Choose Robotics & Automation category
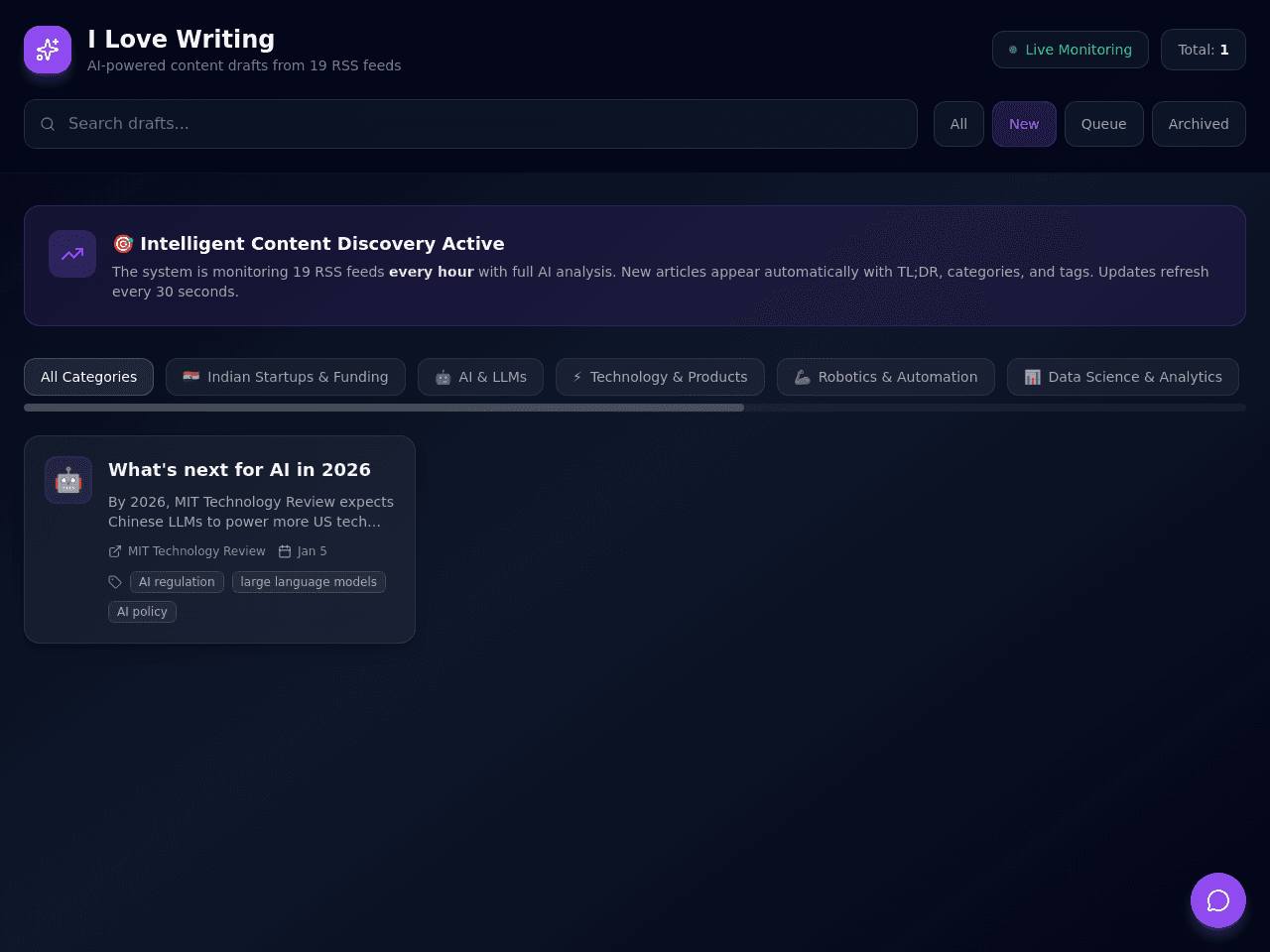1270x952 pixels. 886,377
